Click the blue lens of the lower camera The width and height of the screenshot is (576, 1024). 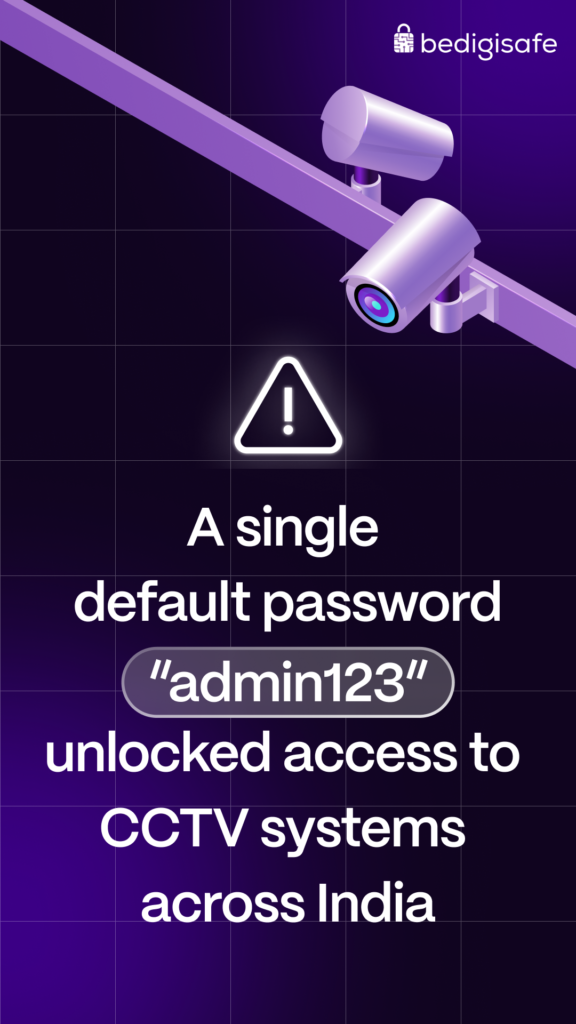(x=377, y=304)
